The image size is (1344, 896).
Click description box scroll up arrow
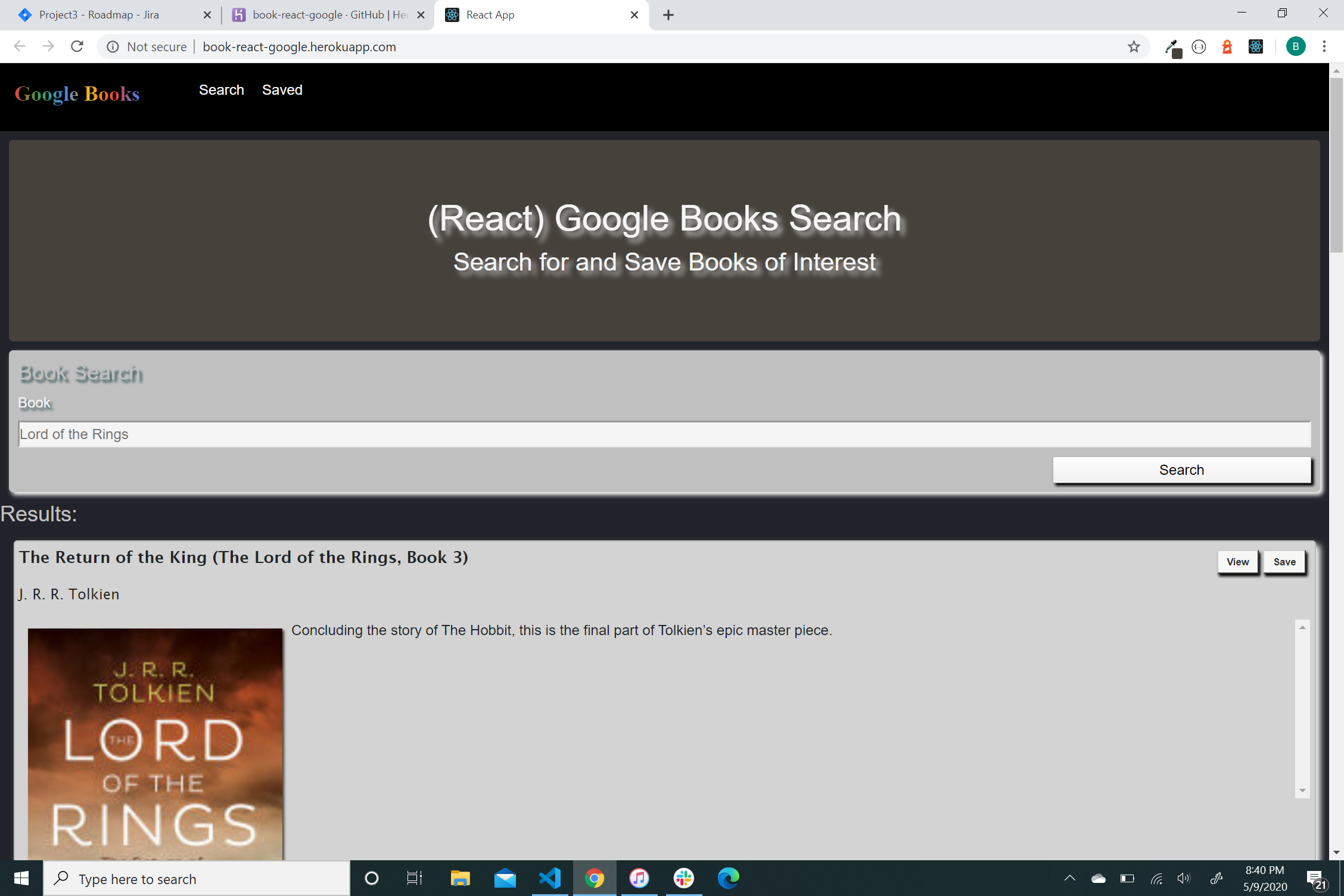(x=1302, y=627)
